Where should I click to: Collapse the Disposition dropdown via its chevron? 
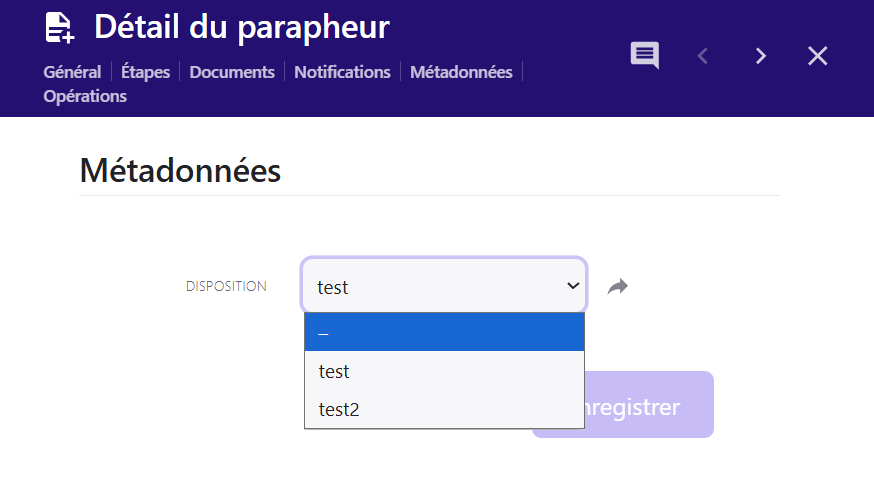coord(573,286)
